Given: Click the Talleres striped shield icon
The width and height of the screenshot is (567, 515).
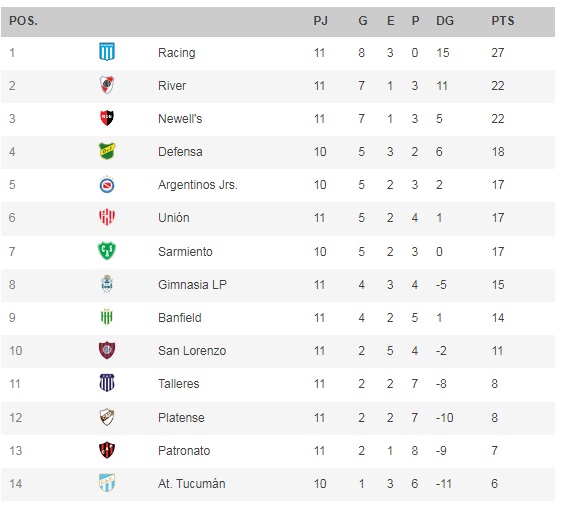Looking at the screenshot, I should tap(107, 383).
